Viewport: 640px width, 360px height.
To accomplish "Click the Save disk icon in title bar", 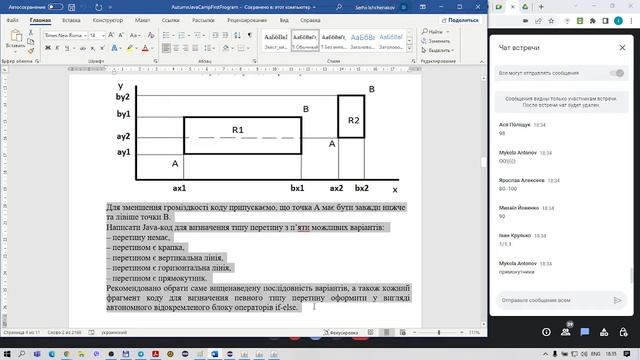I will [71, 7].
